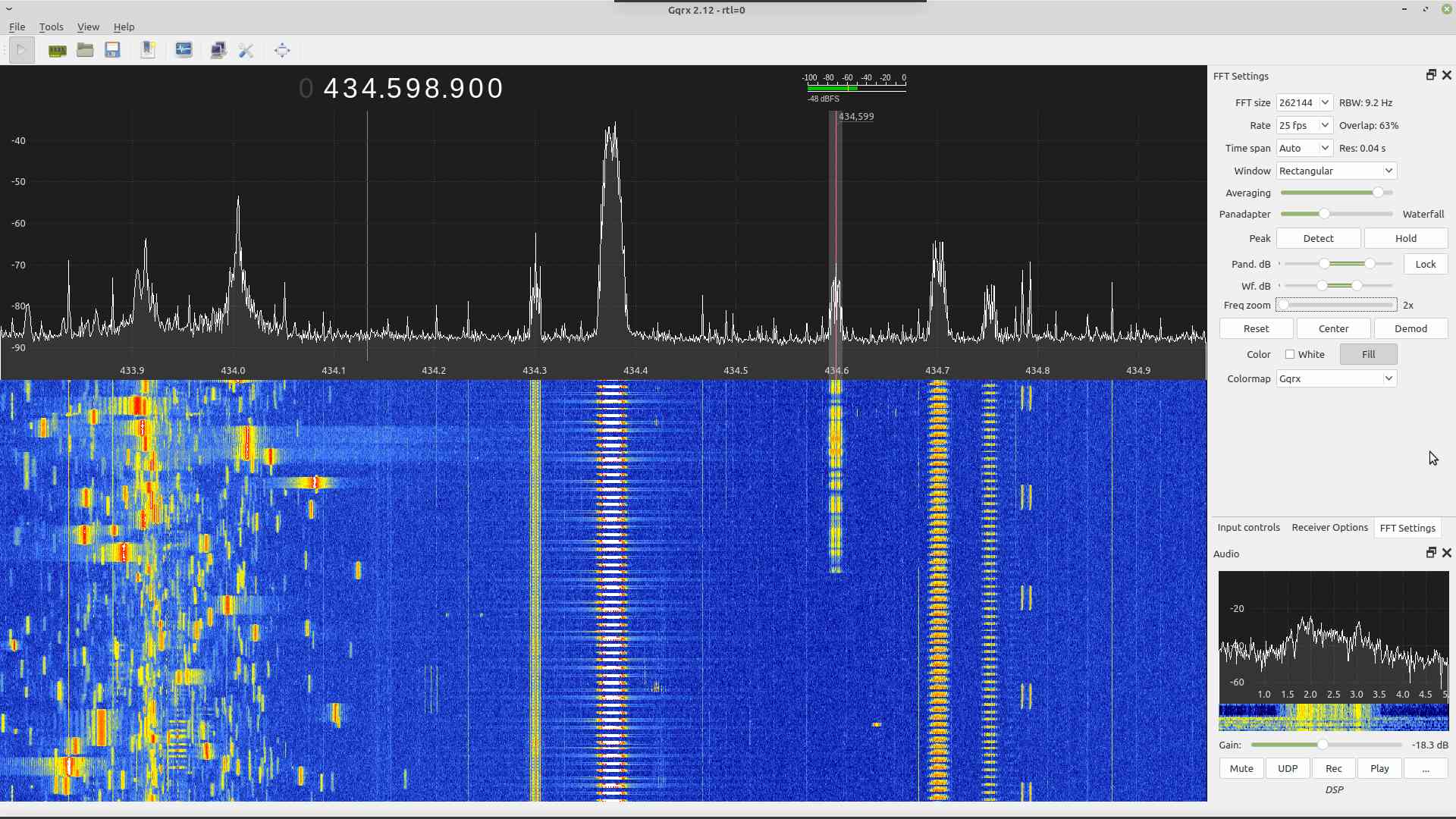The height and width of the screenshot is (819, 1456).
Task: Click the remote control settings wrench icon
Action: click(x=246, y=50)
